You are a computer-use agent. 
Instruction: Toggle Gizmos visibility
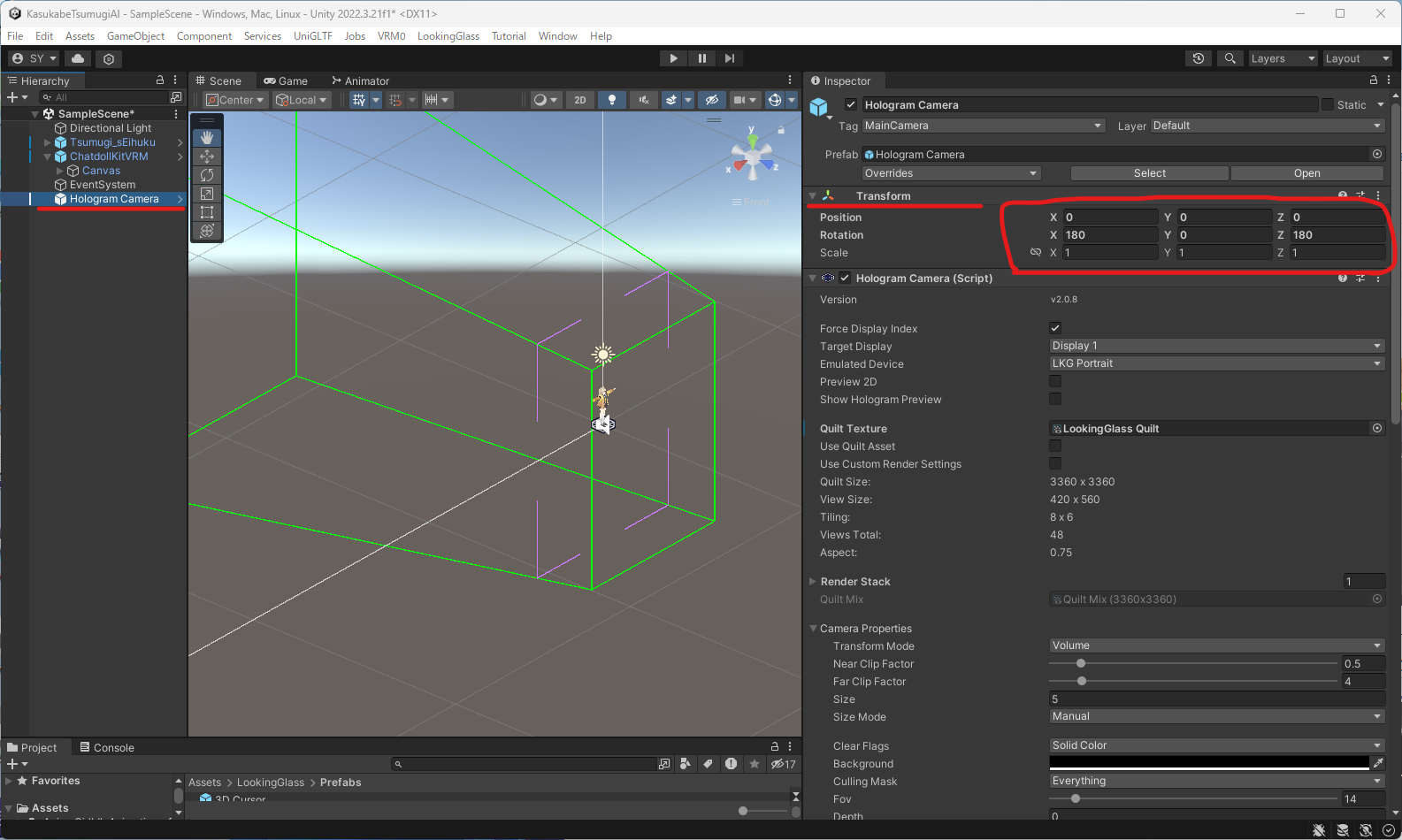775,100
